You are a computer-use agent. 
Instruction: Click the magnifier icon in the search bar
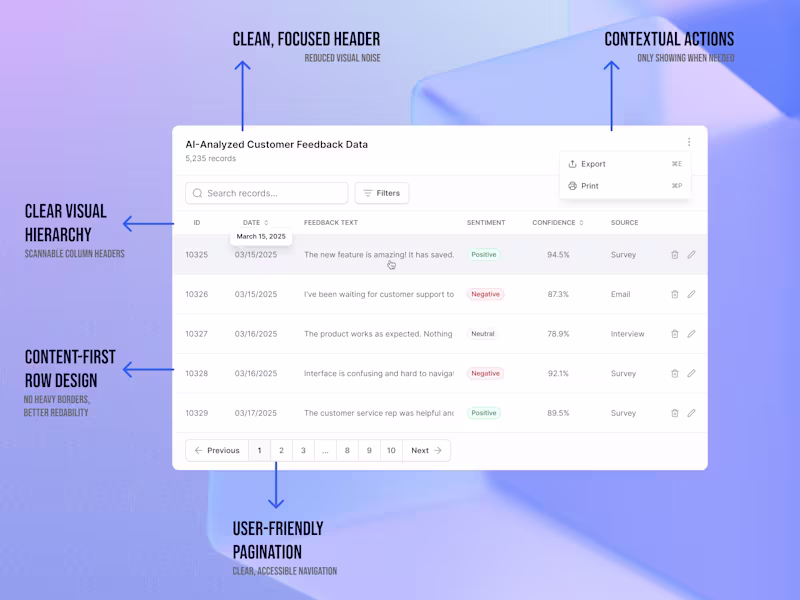click(198, 192)
